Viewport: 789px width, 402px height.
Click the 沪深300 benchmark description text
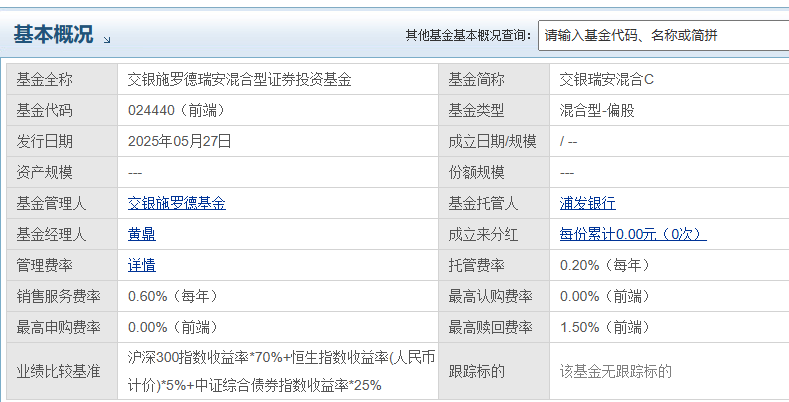281,371
